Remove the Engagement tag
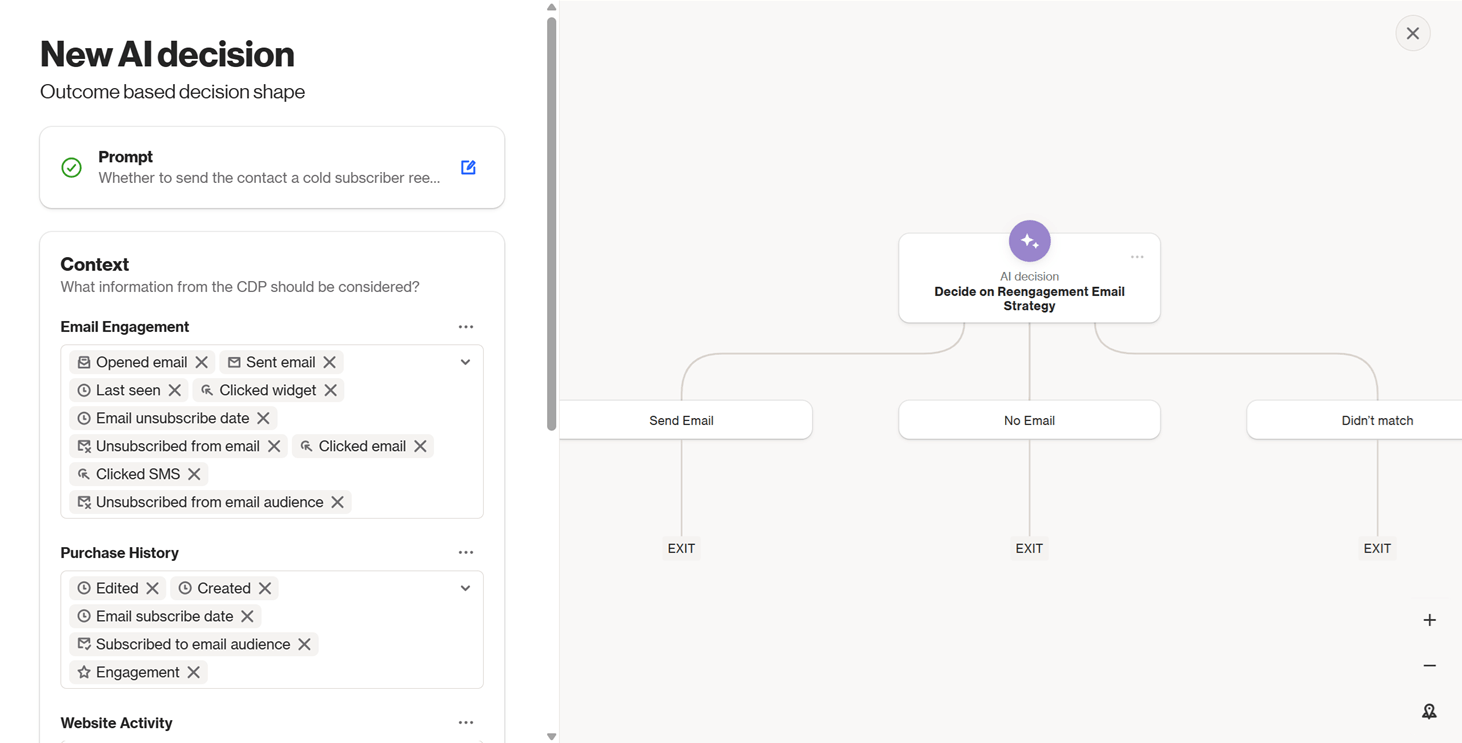The height and width of the screenshot is (743, 1462). point(194,672)
